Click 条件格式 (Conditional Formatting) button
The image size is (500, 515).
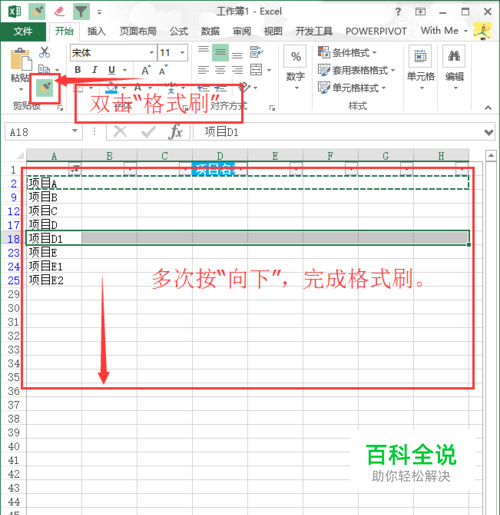(347, 52)
